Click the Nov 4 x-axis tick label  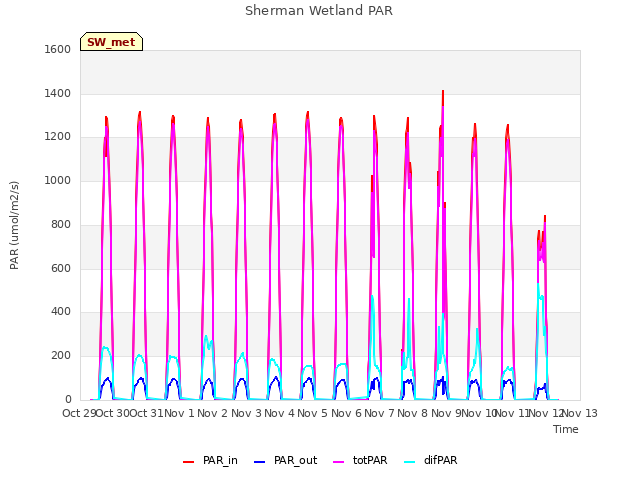[279, 413]
